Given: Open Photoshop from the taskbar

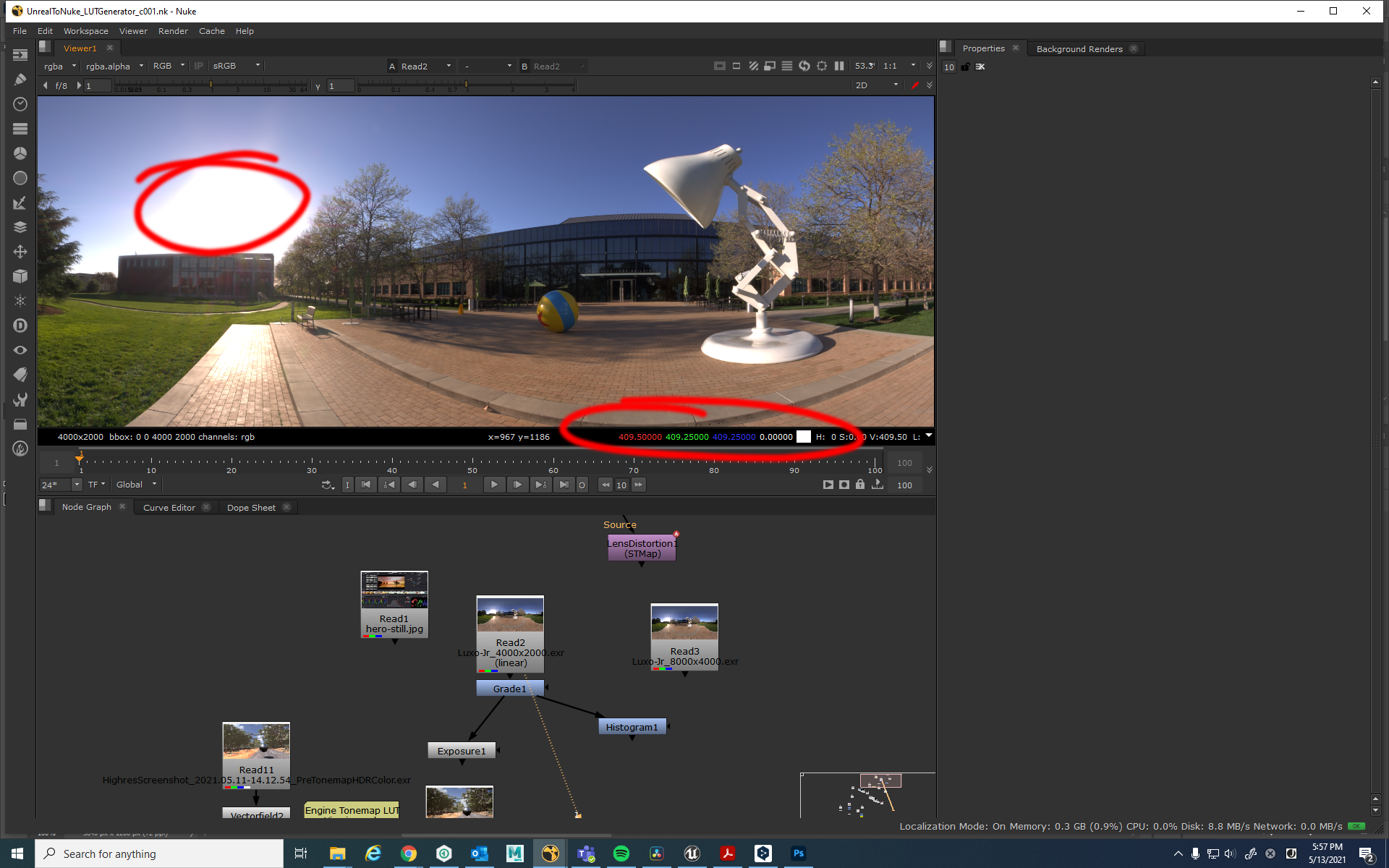Looking at the screenshot, I should [x=799, y=854].
